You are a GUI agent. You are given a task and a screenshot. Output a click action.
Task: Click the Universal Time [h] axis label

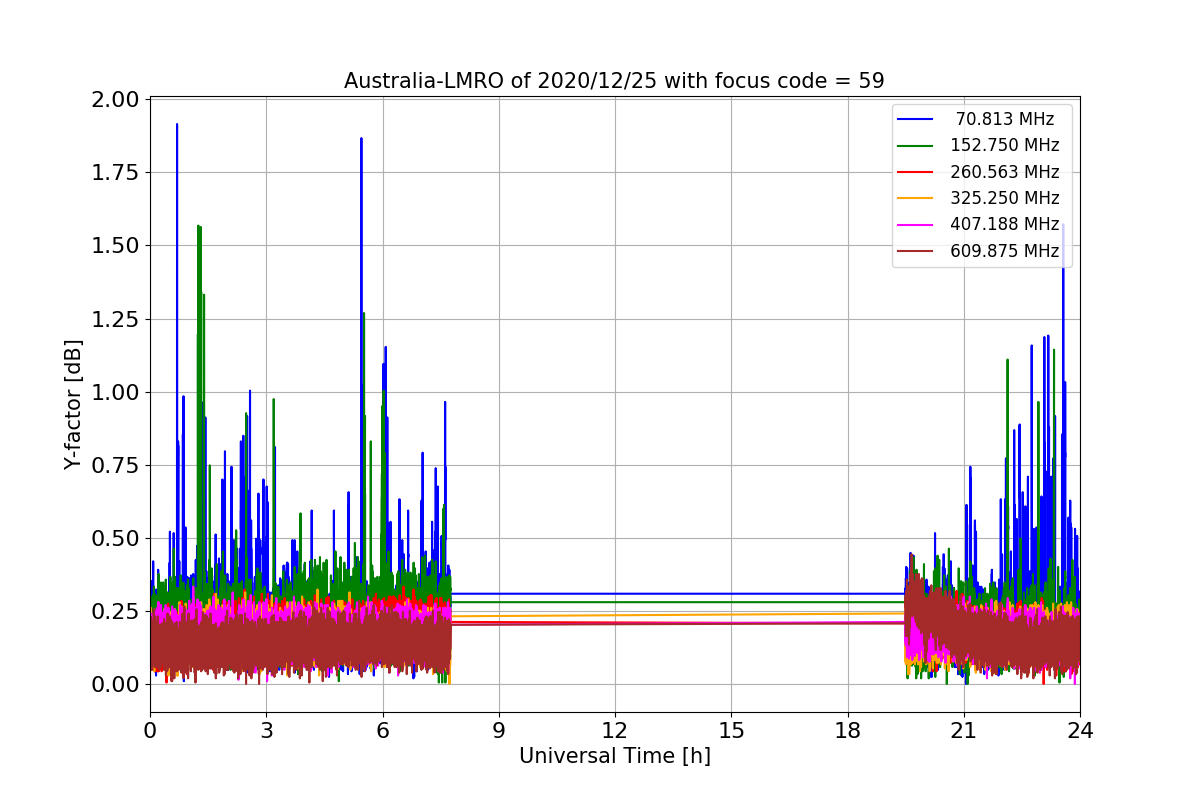(x=614, y=757)
